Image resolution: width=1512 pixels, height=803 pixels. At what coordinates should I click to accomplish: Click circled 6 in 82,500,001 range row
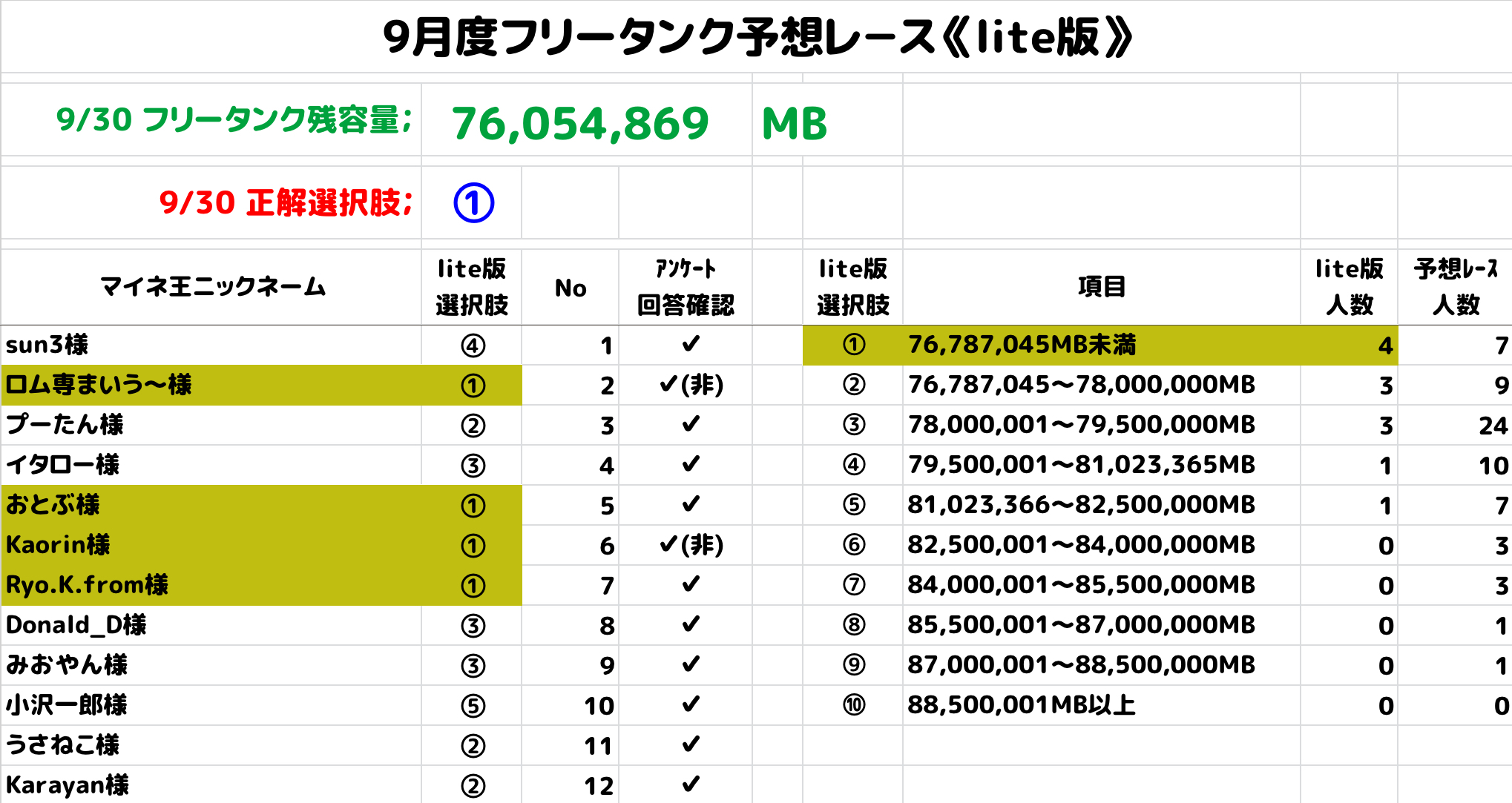click(853, 545)
